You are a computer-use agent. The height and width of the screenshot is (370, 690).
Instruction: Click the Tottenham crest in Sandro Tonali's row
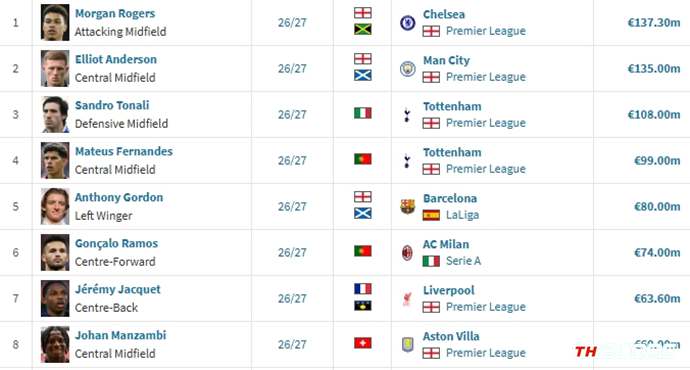click(407, 115)
